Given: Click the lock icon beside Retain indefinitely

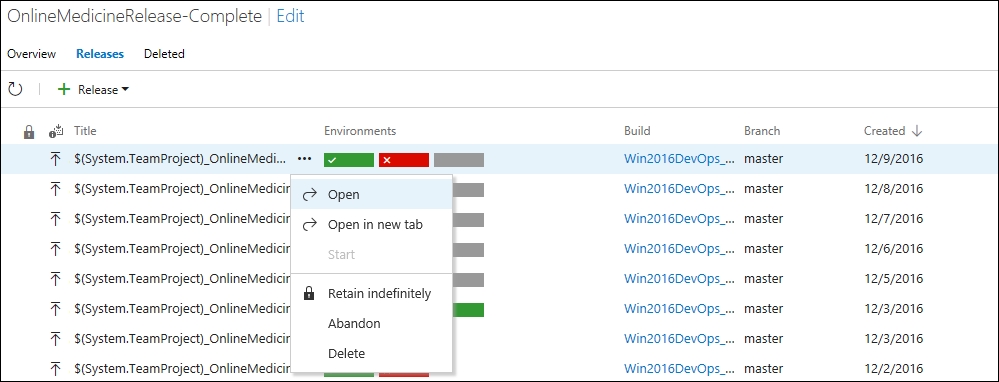Looking at the screenshot, I should 309,294.
